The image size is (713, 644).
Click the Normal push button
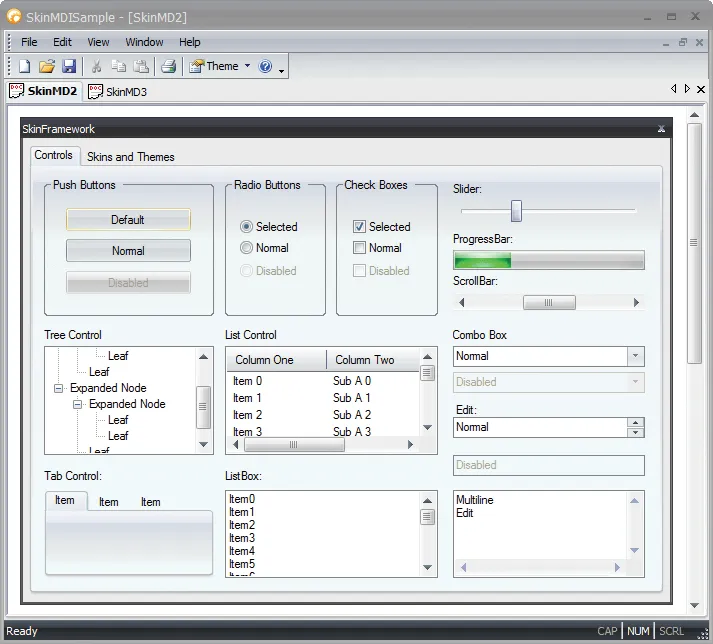[128, 251]
